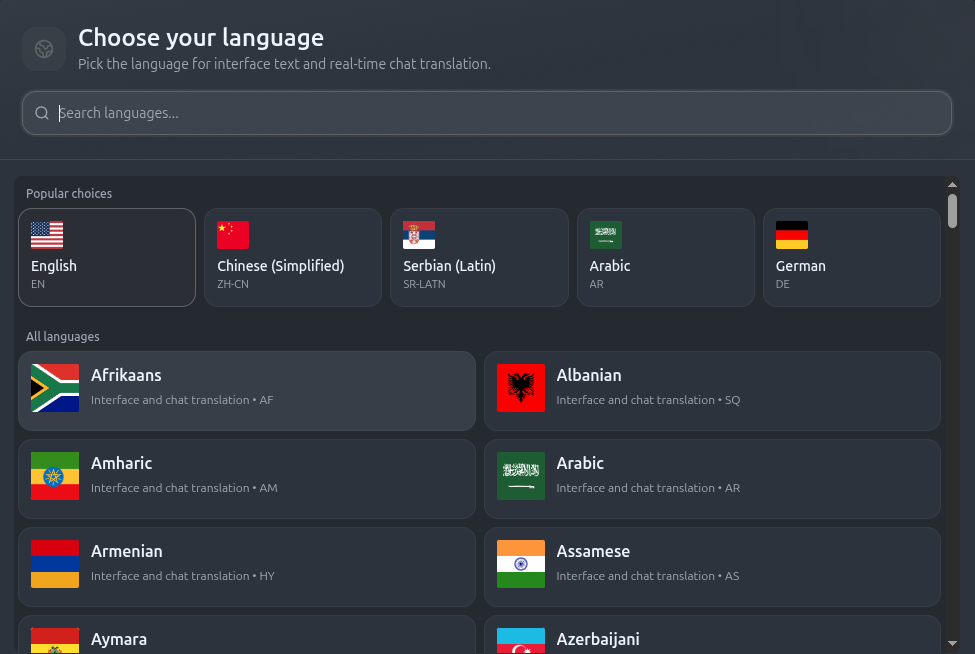Choose the Arabic row's title in All languages
The height and width of the screenshot is (654, 975).
(x=580, y=463)
